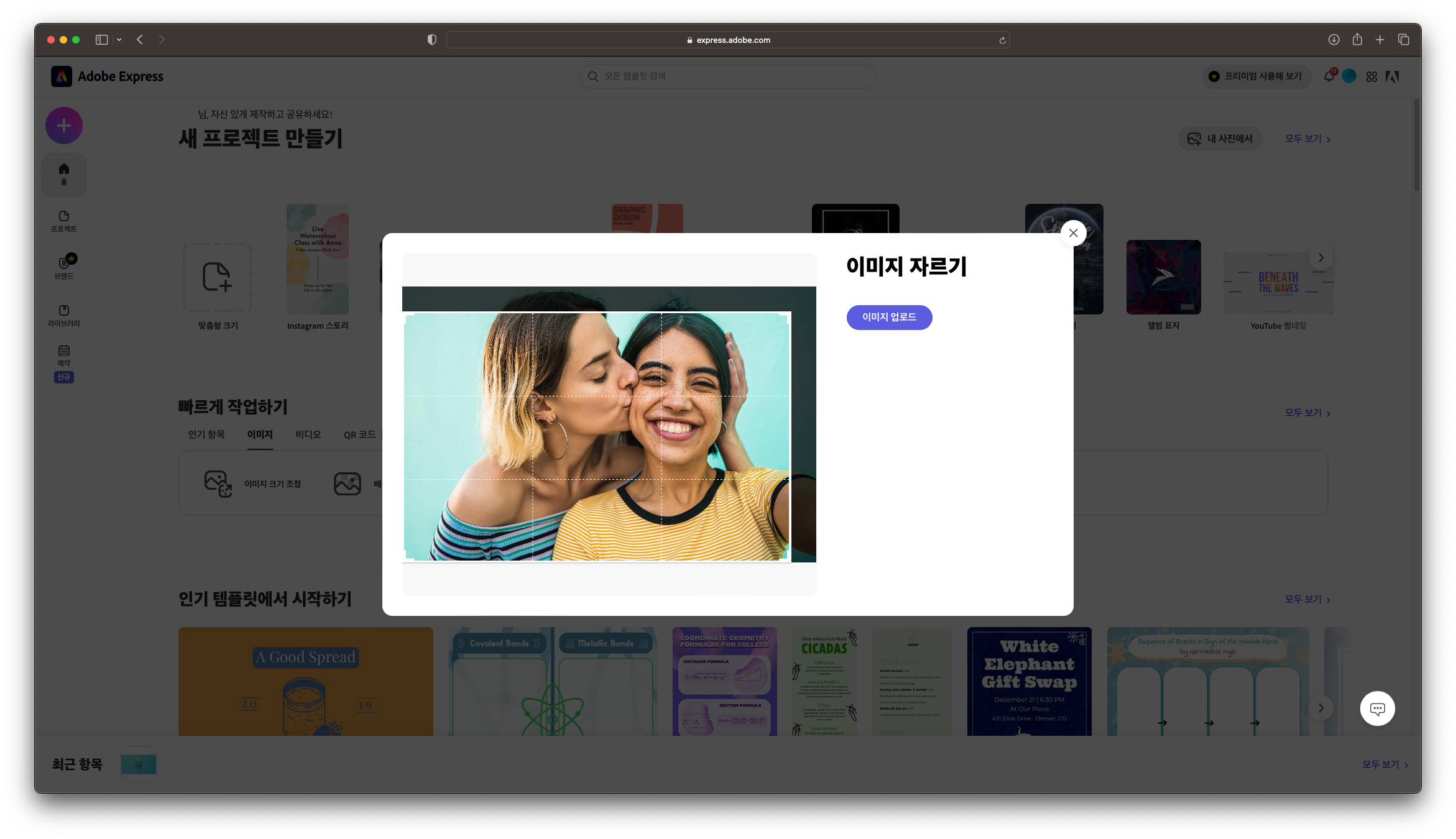Open 모두 보기 link for 인기 템플릿
The image size is (1456, 839).
1307,599
